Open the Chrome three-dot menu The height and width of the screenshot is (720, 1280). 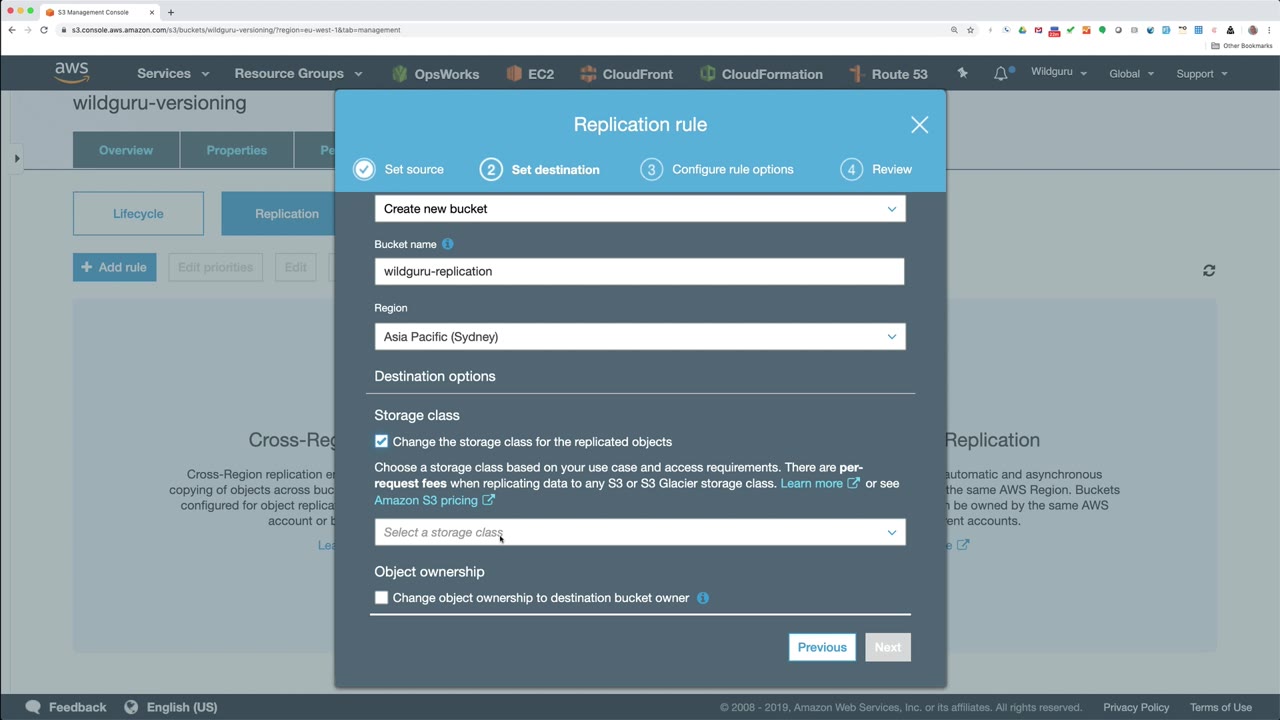[1269, 30]
